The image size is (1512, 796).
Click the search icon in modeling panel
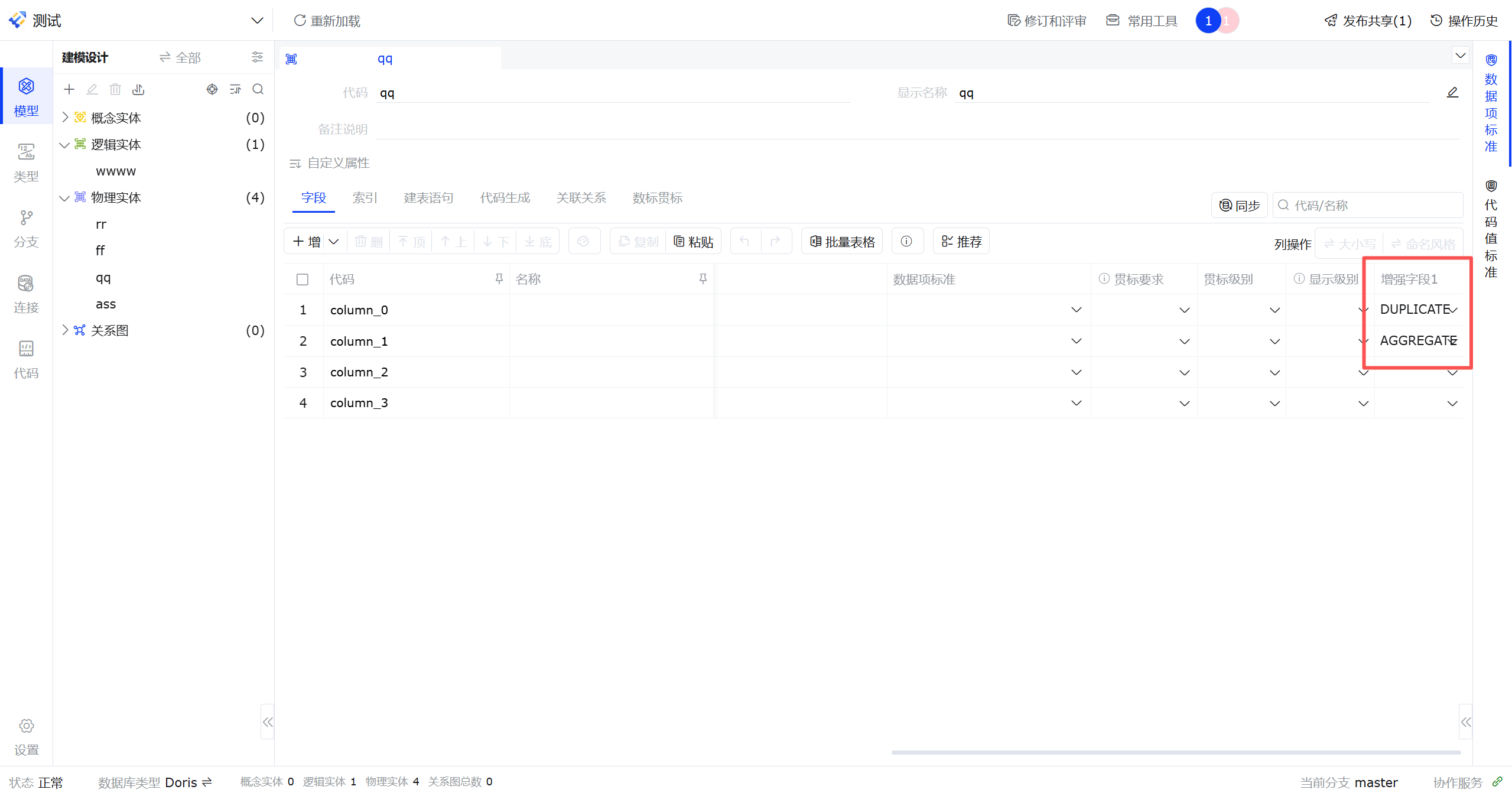click(x=258, y=89)
